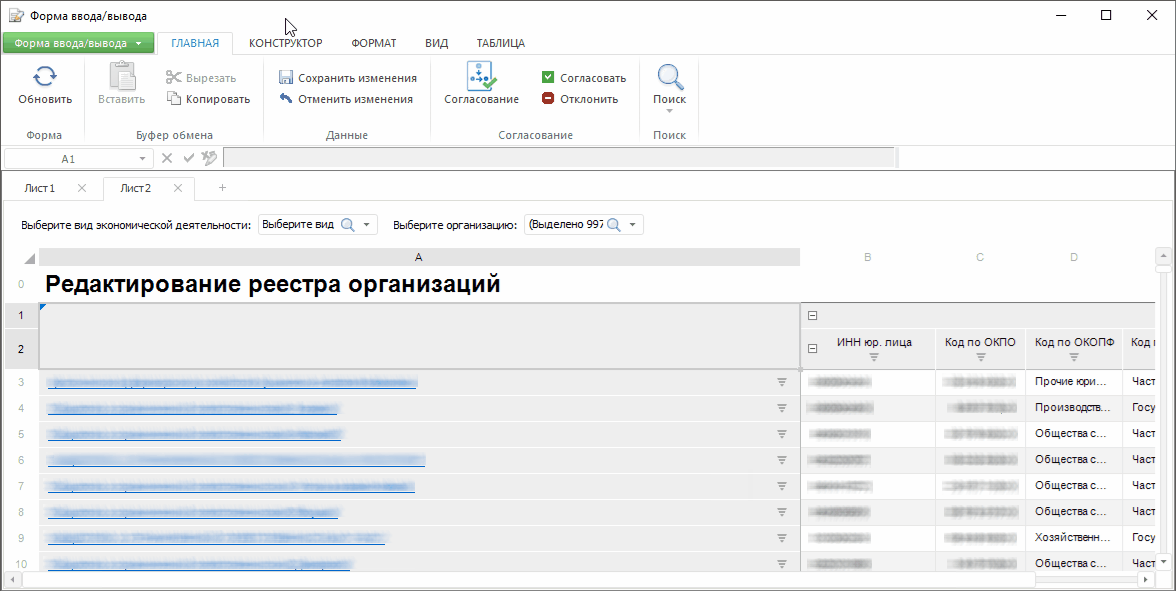Add new sheet with plus button
Viewport: 1176px width, 591px height.
[222, 188]
